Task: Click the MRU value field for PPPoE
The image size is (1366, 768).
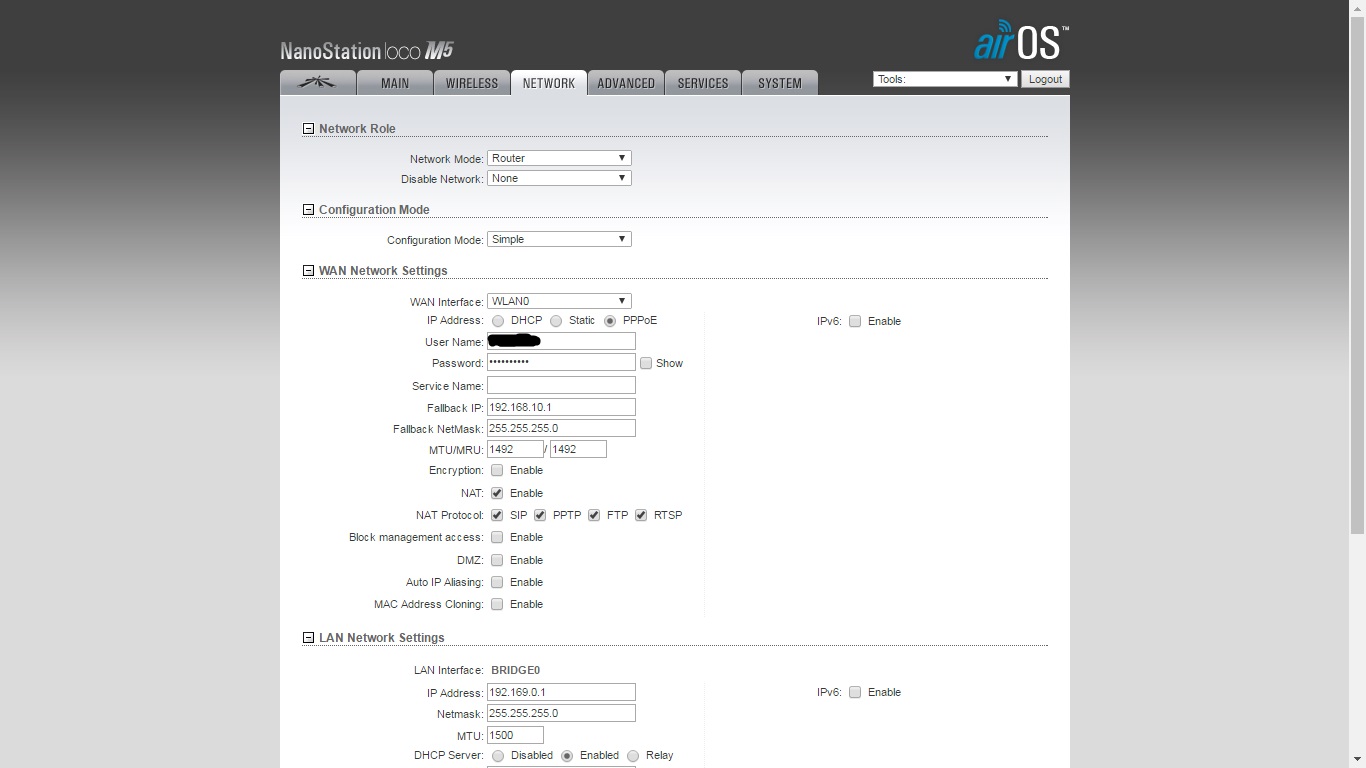Action: (578, 449)
